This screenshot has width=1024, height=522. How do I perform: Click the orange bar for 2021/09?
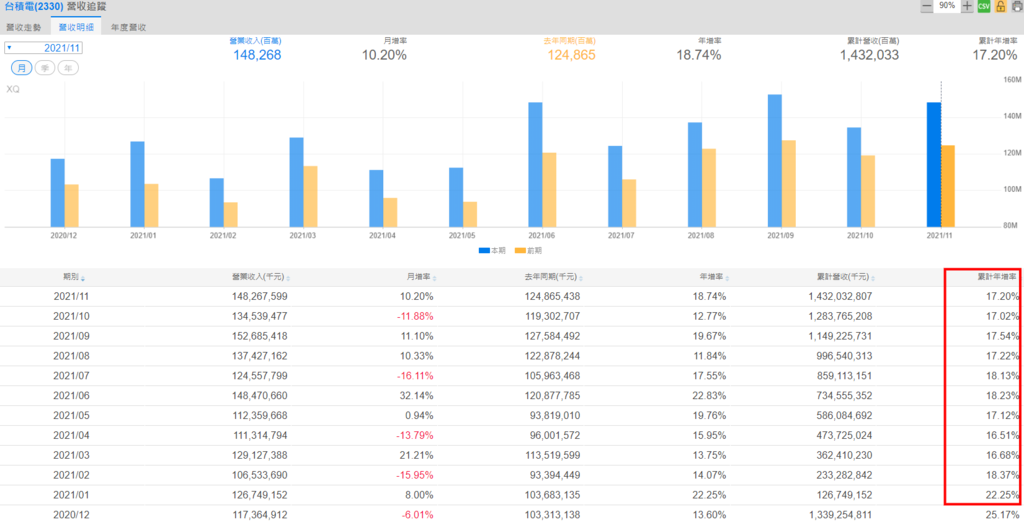pyautogui.click(x=788, y=184)
